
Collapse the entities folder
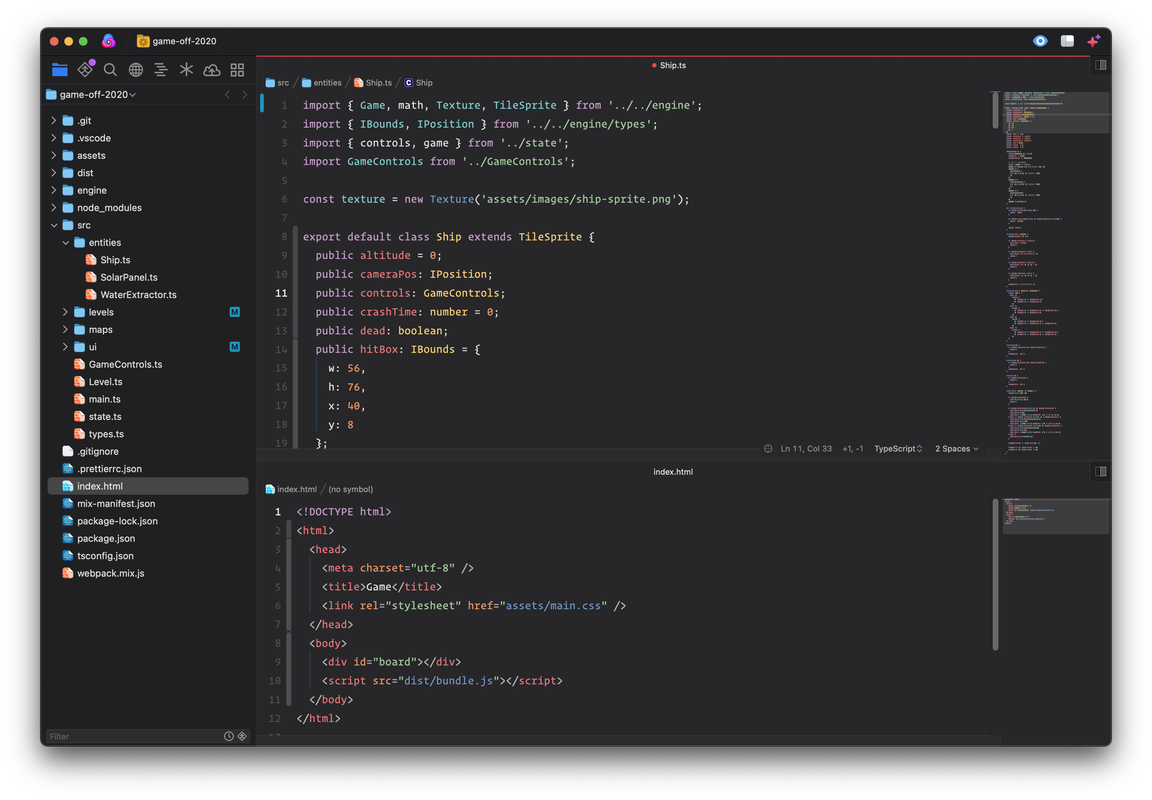65,242
